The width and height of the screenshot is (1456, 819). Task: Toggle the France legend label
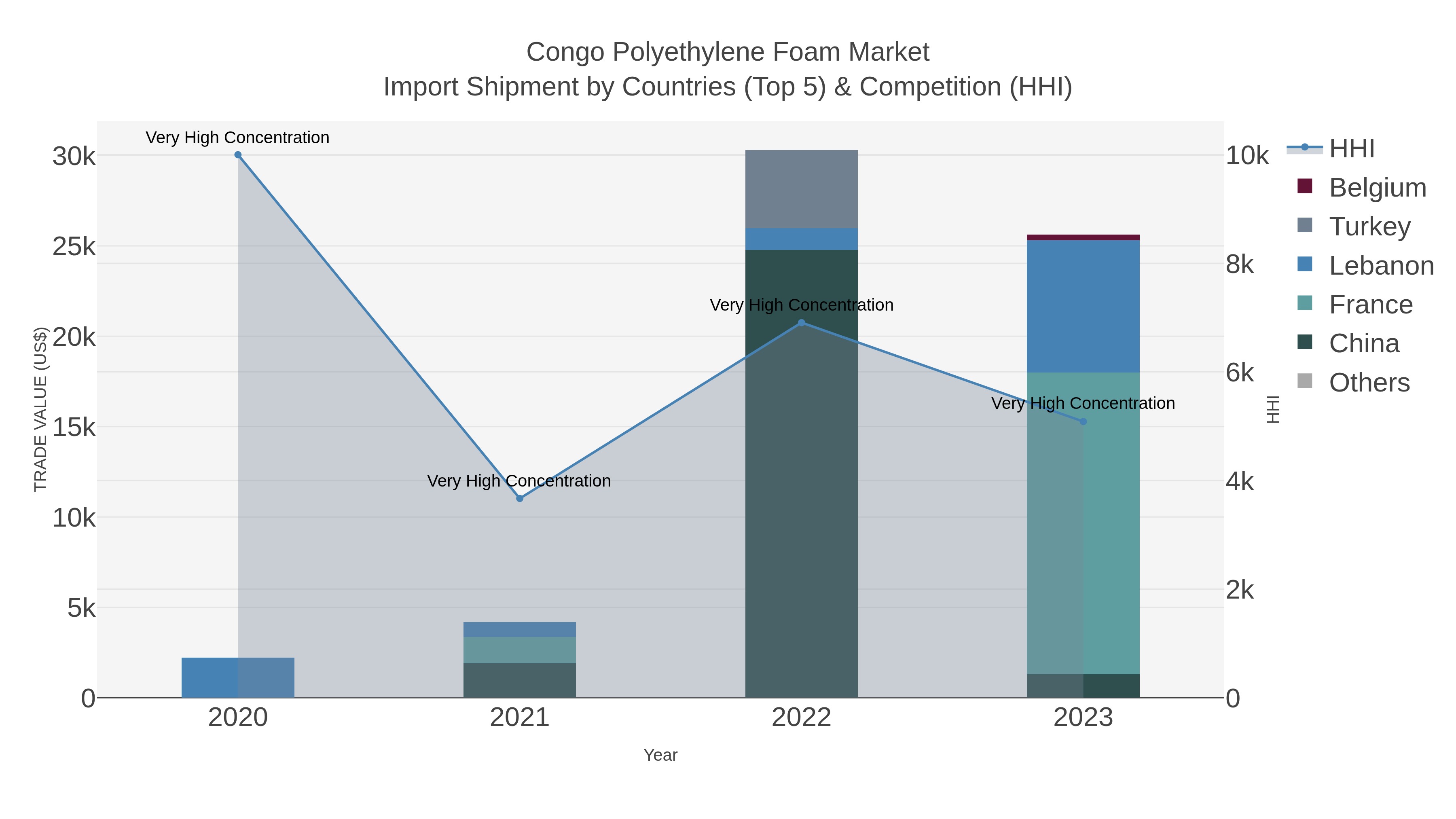coord(1371,304)
